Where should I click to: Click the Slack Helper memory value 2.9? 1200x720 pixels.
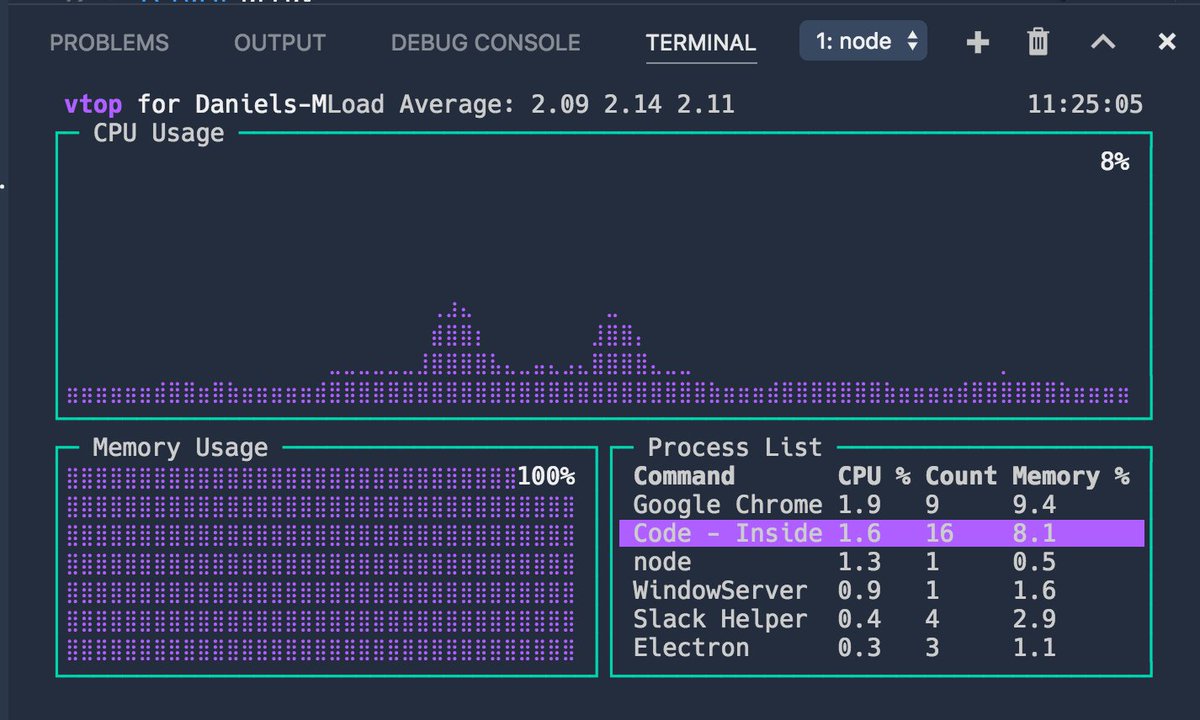tap(1034, 619)
